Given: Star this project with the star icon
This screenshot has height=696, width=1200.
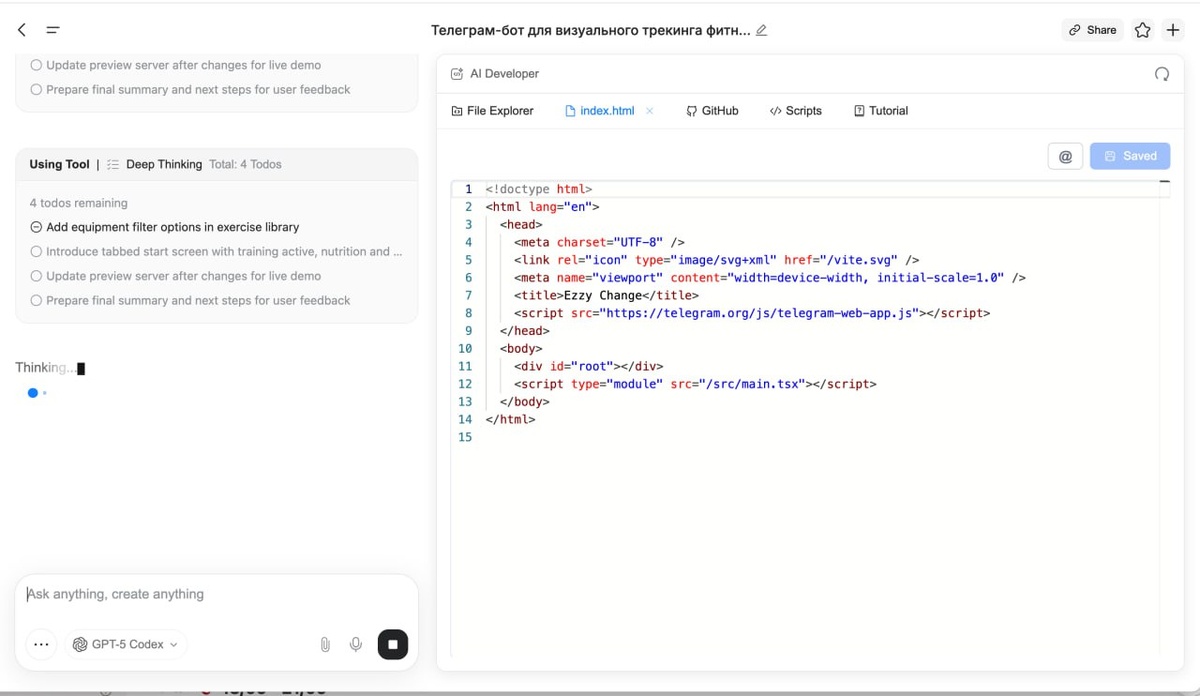Looking at the screenshot, I should click(1142, 30).
